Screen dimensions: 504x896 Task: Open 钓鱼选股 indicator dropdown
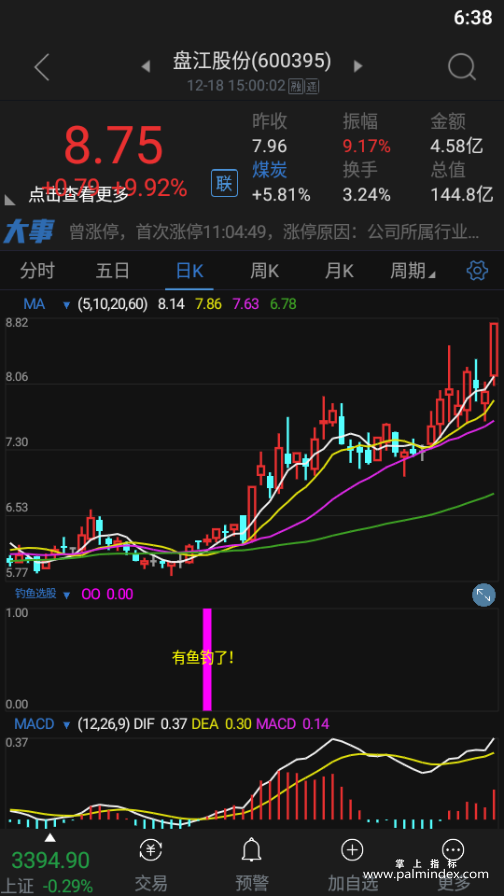[66, 595]
